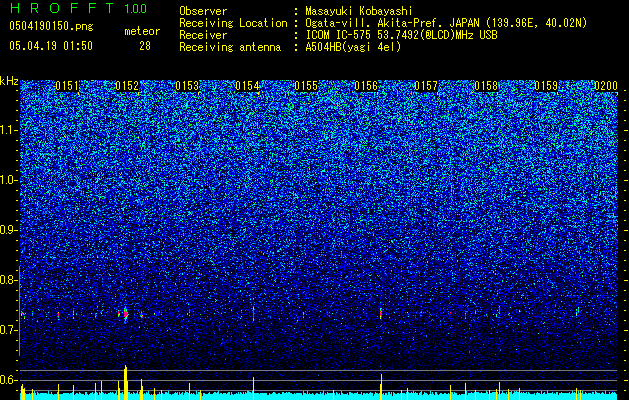The width and height of the screenshot is (629, 400).
Task: Click the Observer field label
Action: [203, 11]
